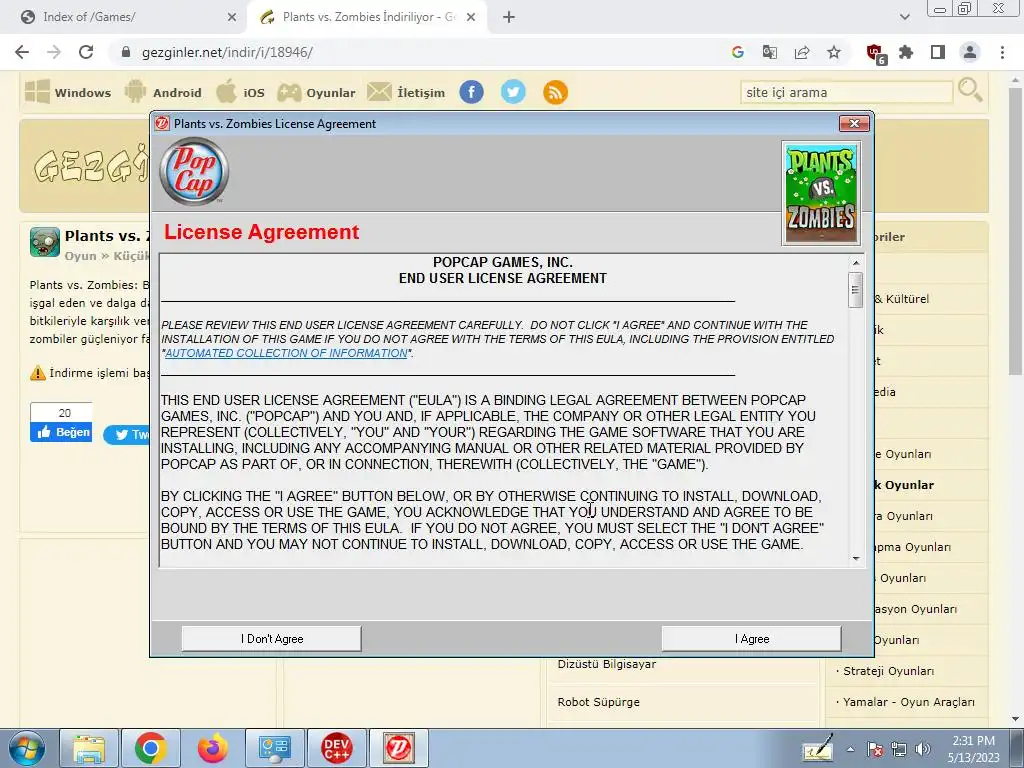Open Yamalar - Oyun Araçları link

pyautogui.click(x=908, y=702)
